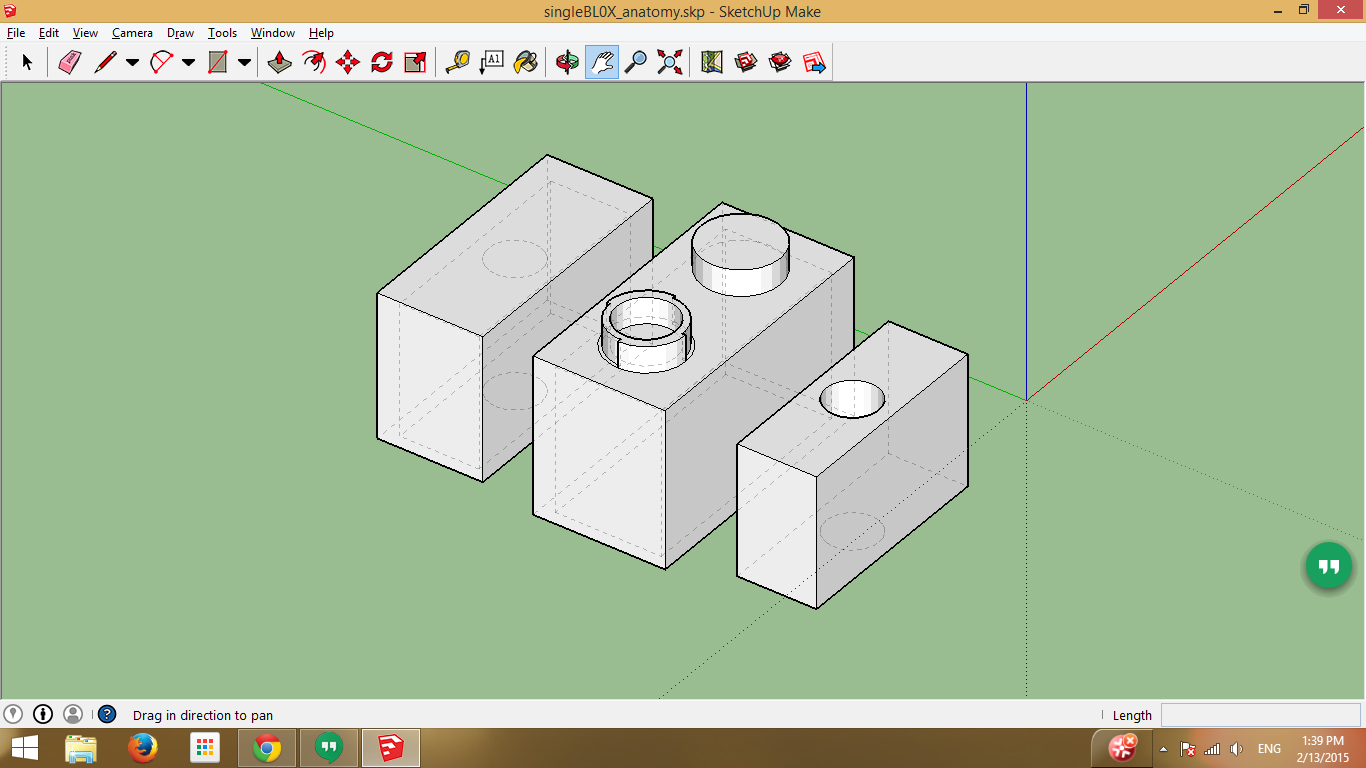Select the Rotate tool

[381, 62]
